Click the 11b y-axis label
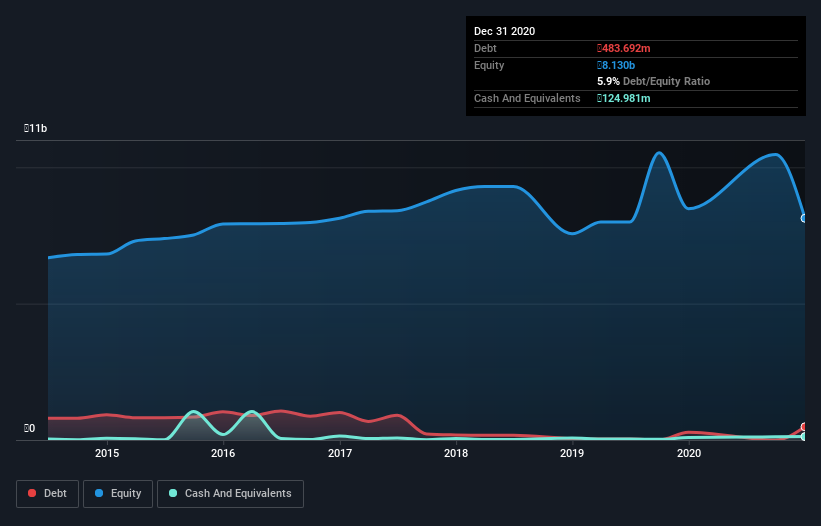This screenshot has height=526, width=821. click(x=36, y=128)
